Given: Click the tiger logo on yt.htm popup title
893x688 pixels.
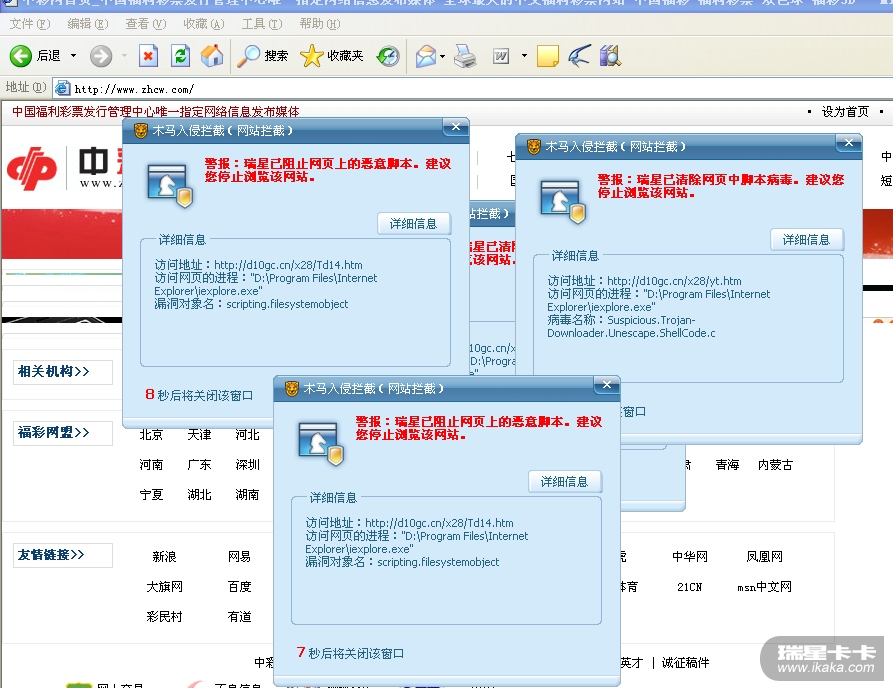Looking at the screenshot, I should click(x=533, y=147).
